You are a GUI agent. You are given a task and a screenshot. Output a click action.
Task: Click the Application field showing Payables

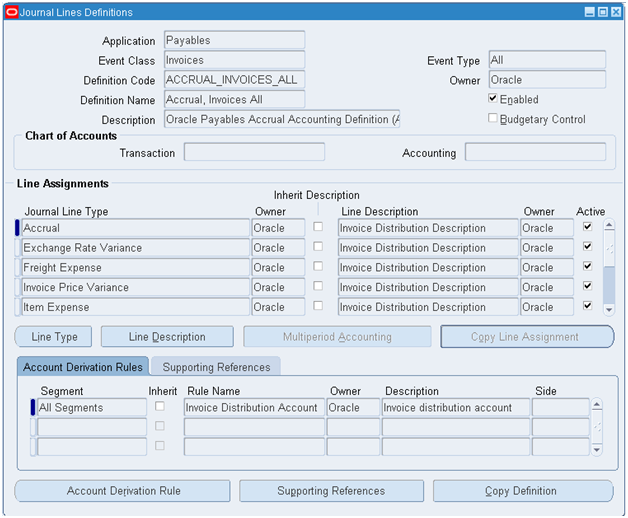click(234, 40)
